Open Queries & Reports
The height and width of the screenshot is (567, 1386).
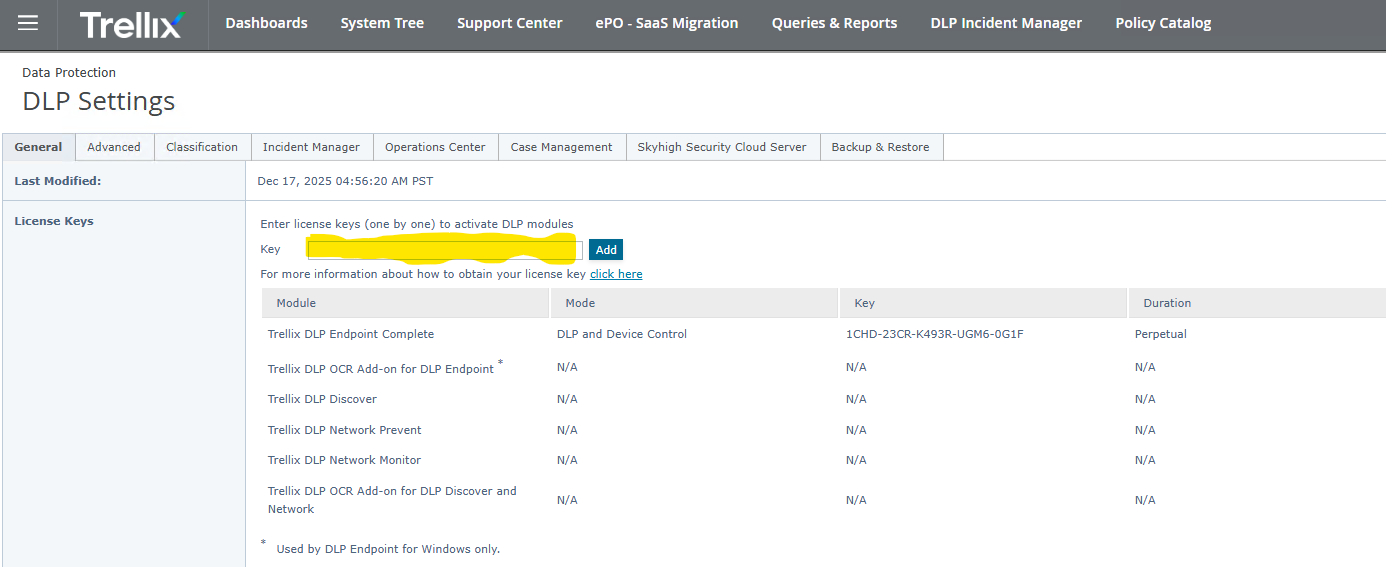pyautogui.click(x=834, y=23)
